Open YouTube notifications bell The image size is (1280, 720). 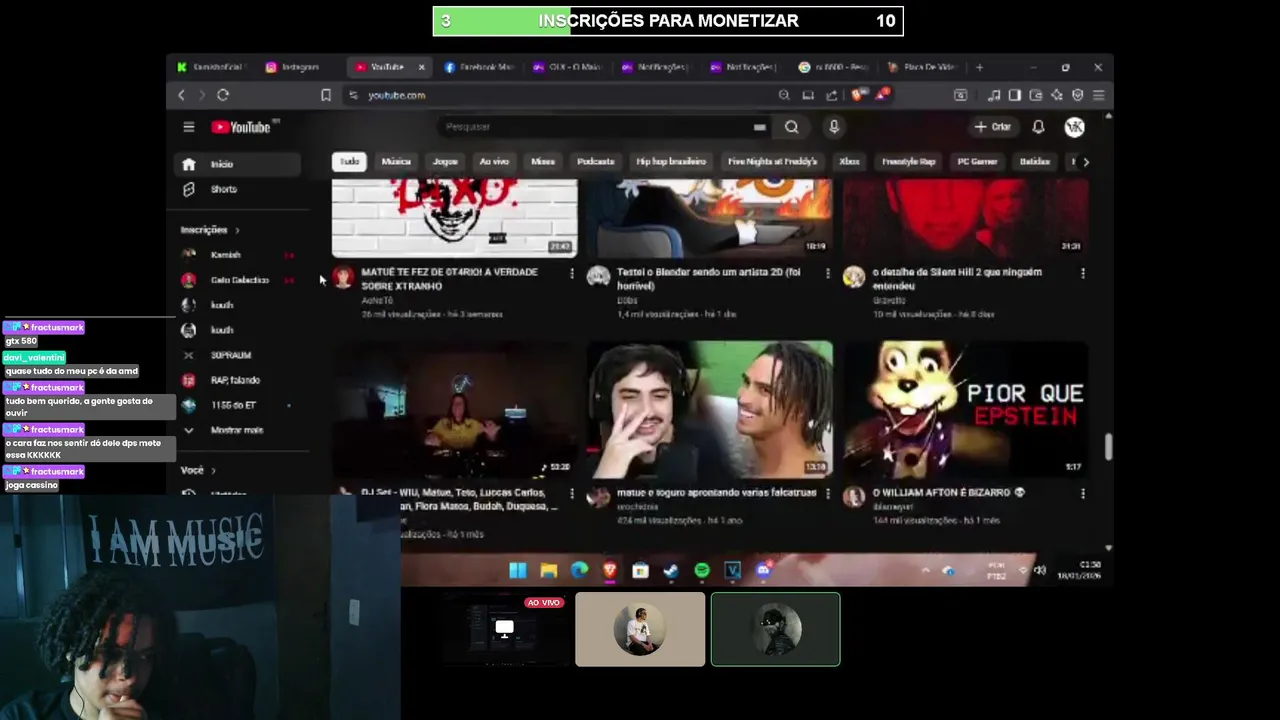pyautogui.click(x=1038, y=127)
